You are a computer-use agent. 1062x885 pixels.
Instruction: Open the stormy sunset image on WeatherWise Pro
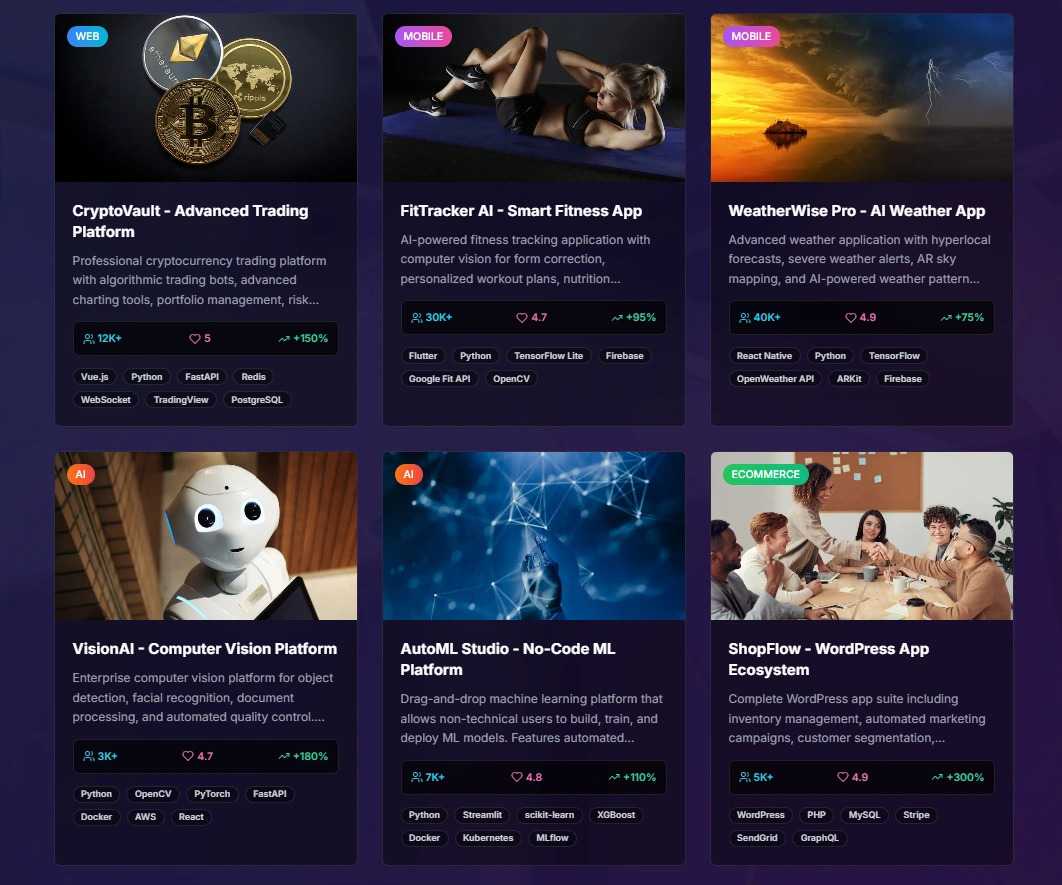click(862, 98)
